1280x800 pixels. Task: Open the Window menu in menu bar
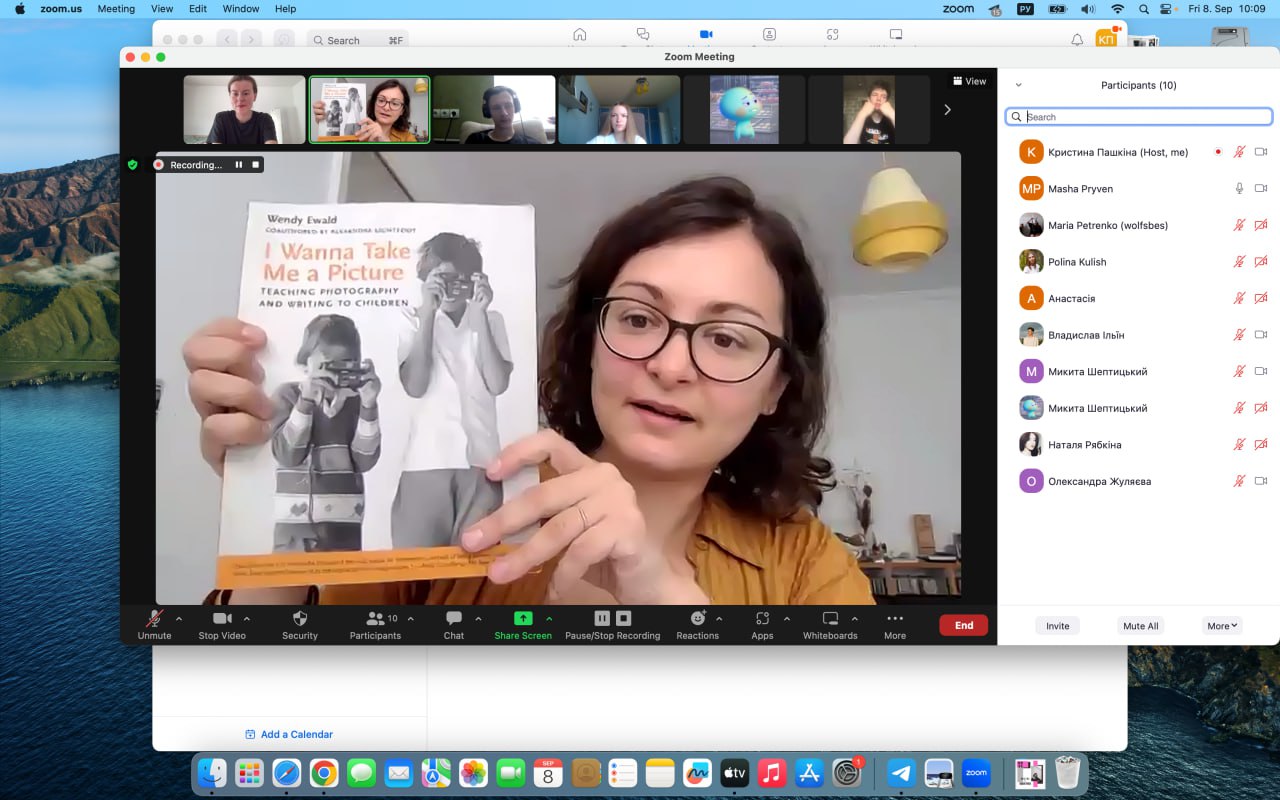tap(241, 9)
